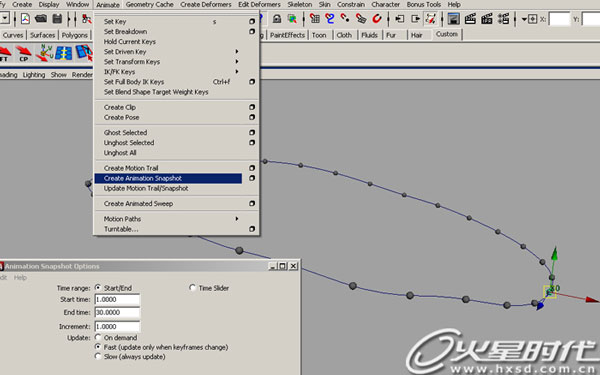This screenshot has width=600, height=375.
Task: Click the input connections icon
Action: click(x=399, y=18)
